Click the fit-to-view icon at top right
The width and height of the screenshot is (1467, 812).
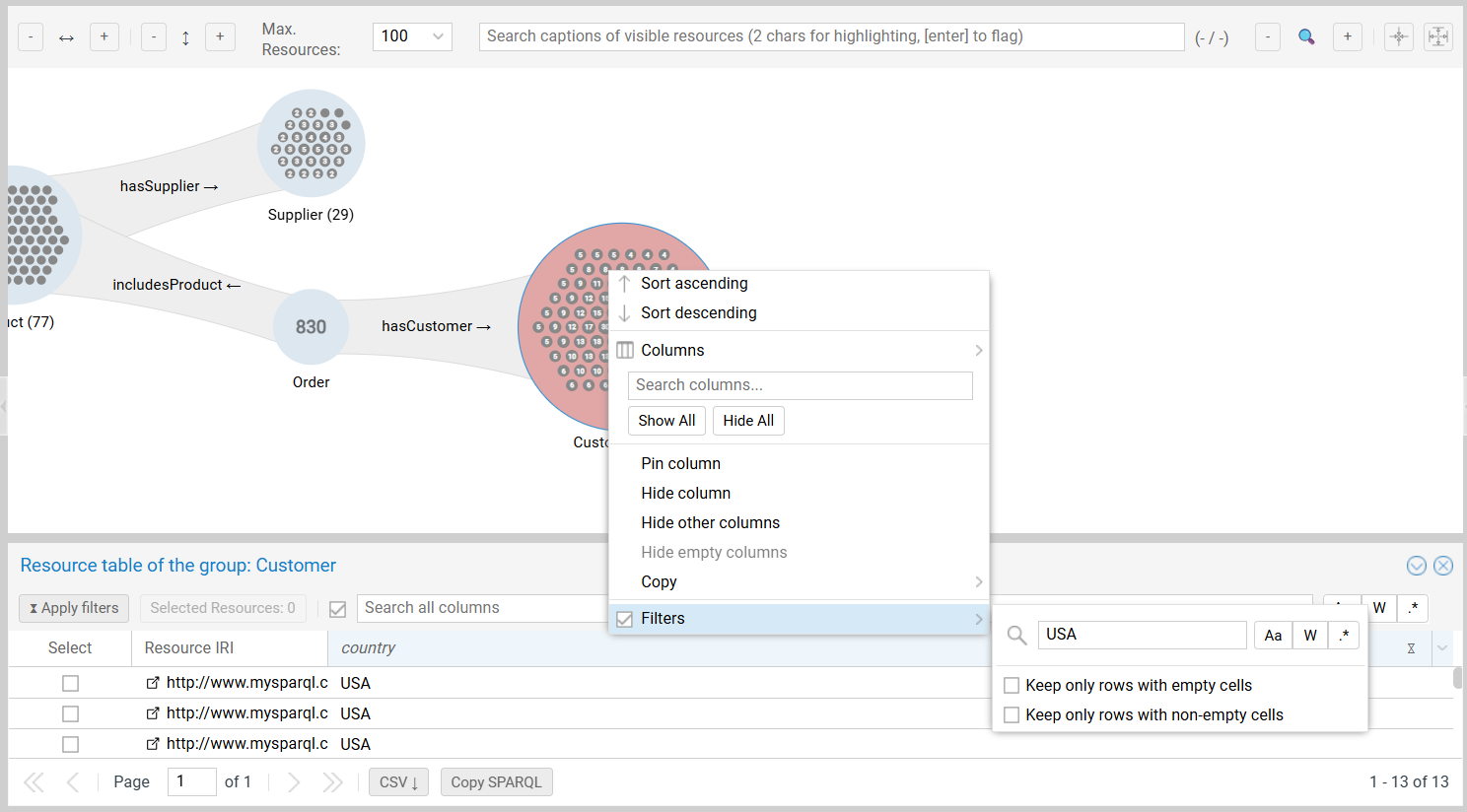[x=1438, y=36]
